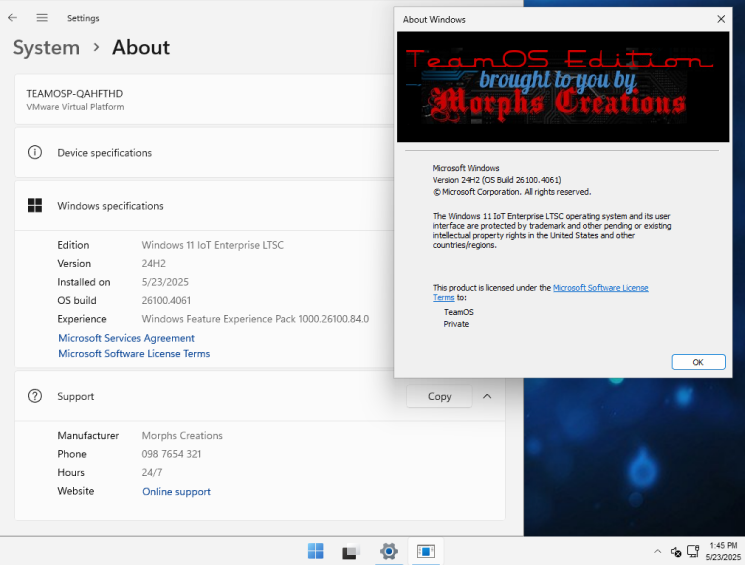
Task: Select the phone number 098 7654 321
Action: (171, 454)
